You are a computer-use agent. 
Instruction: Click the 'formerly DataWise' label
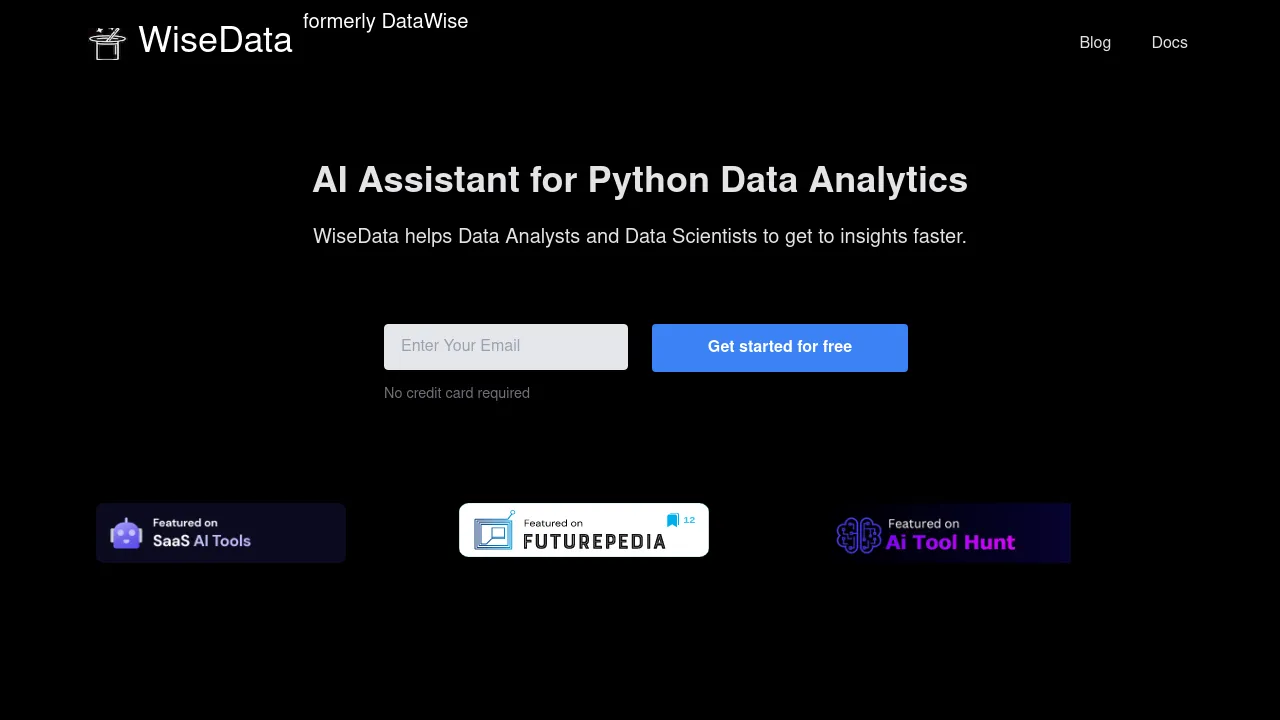tap(385, 21)
